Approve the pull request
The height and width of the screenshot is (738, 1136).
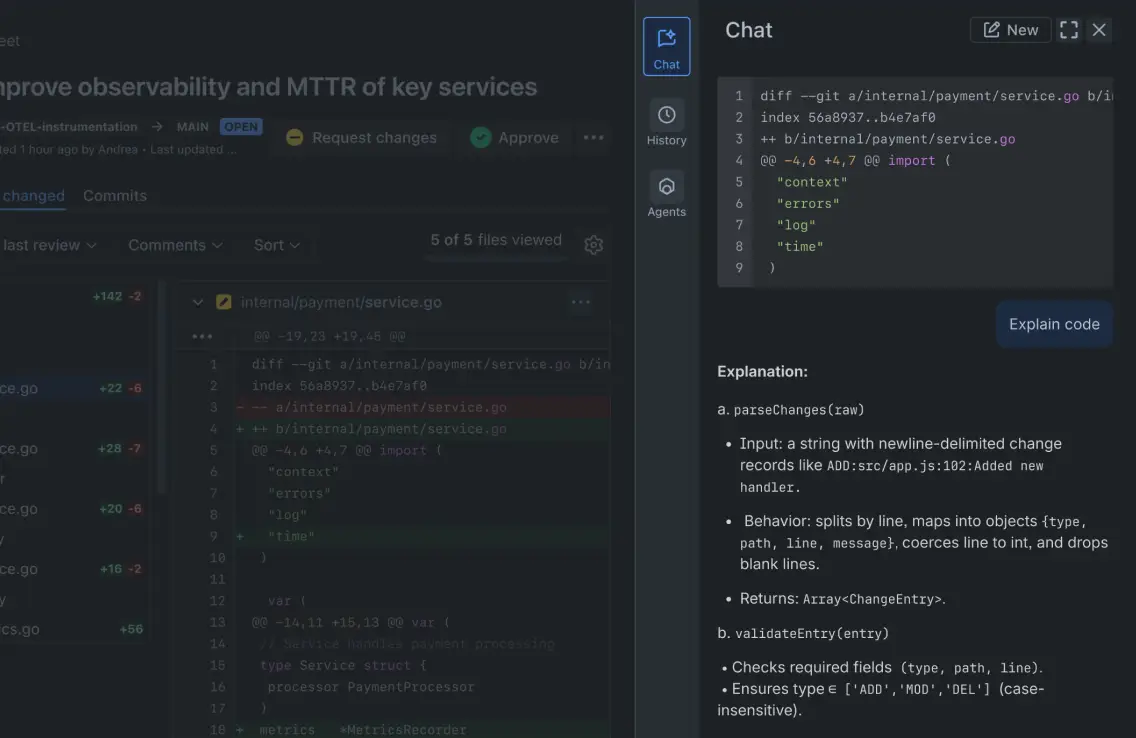coord(515,138)
